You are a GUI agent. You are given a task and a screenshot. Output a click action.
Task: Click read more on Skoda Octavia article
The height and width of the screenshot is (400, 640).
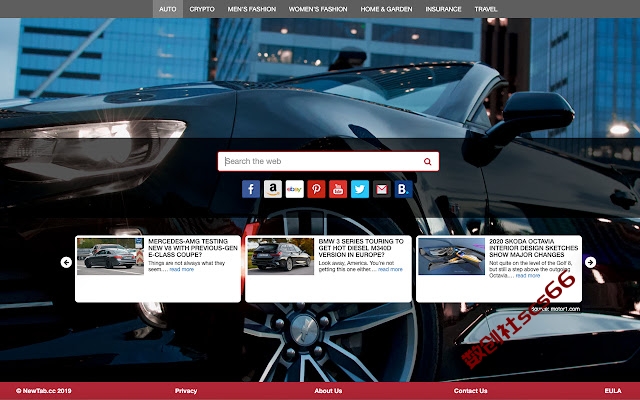coord(528,276)
